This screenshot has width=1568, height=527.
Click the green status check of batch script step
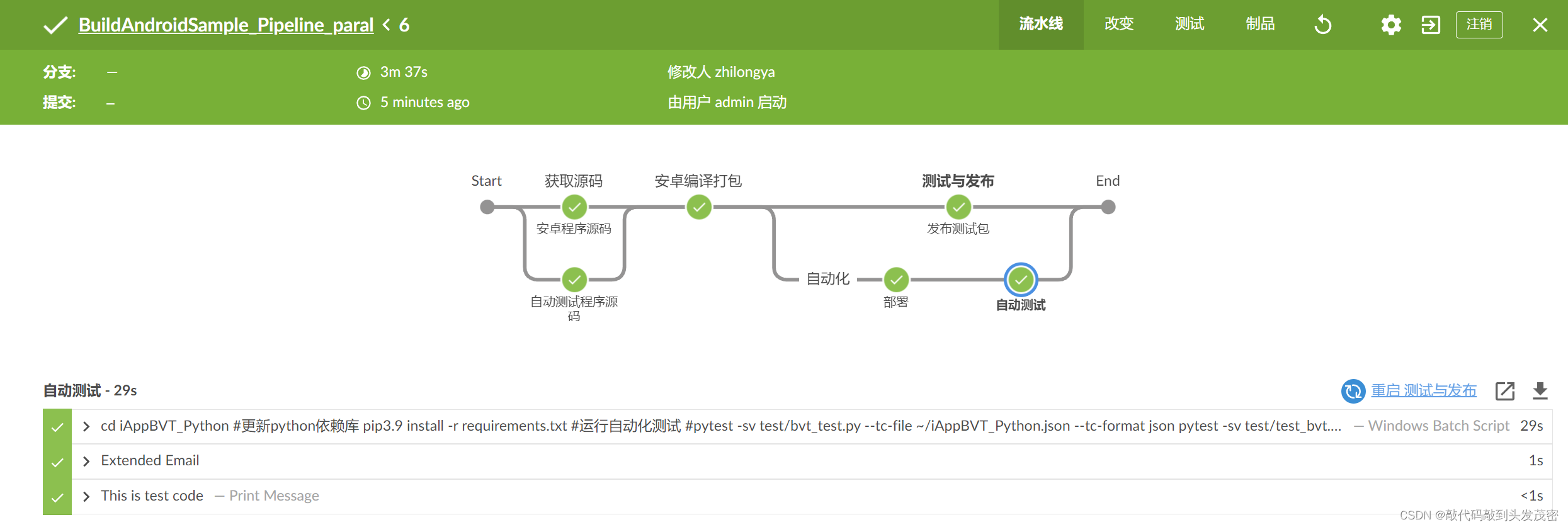click(x=57, y=428)
